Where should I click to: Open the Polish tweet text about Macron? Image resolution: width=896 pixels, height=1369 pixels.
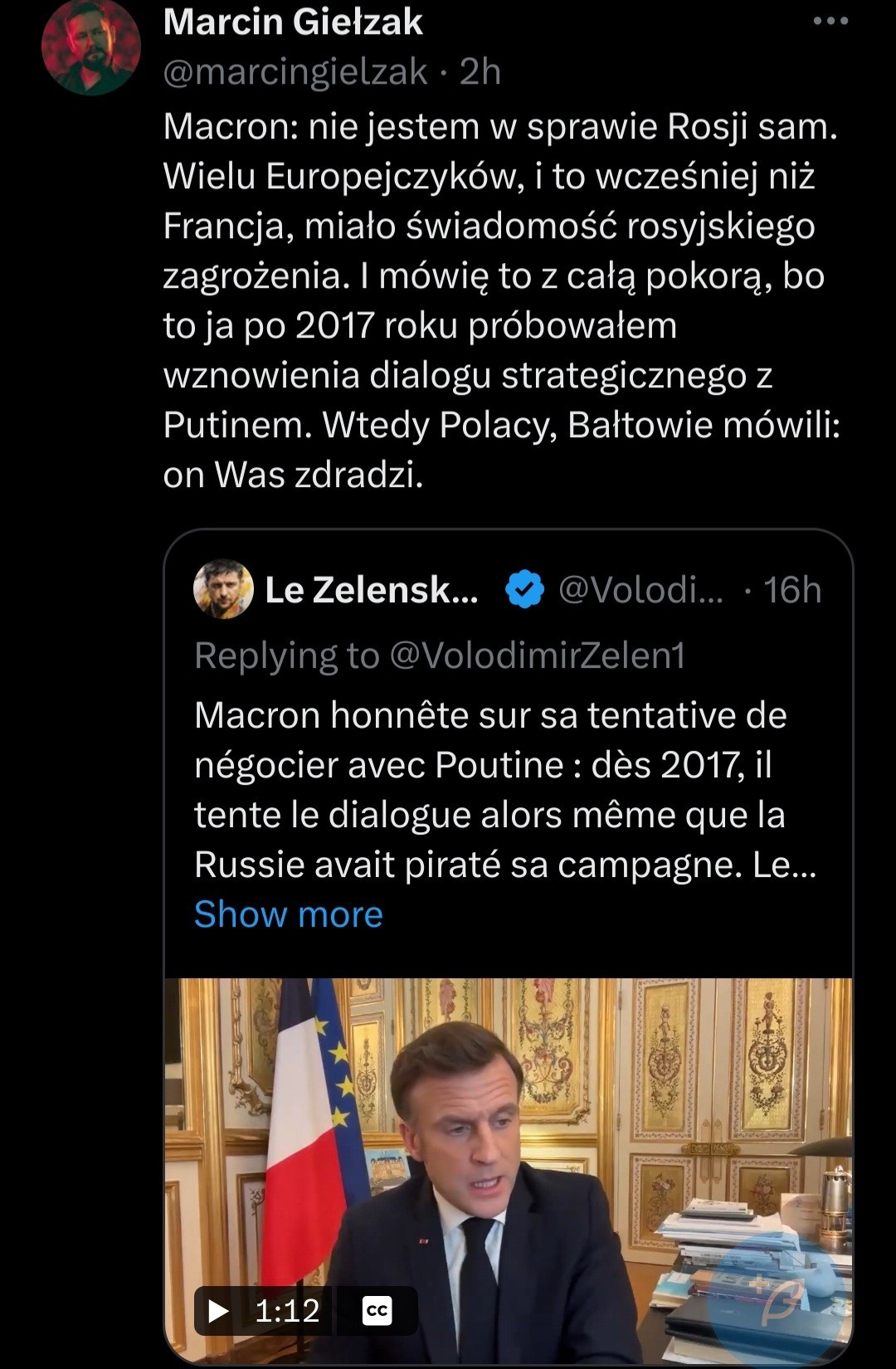tap(501, 300)
